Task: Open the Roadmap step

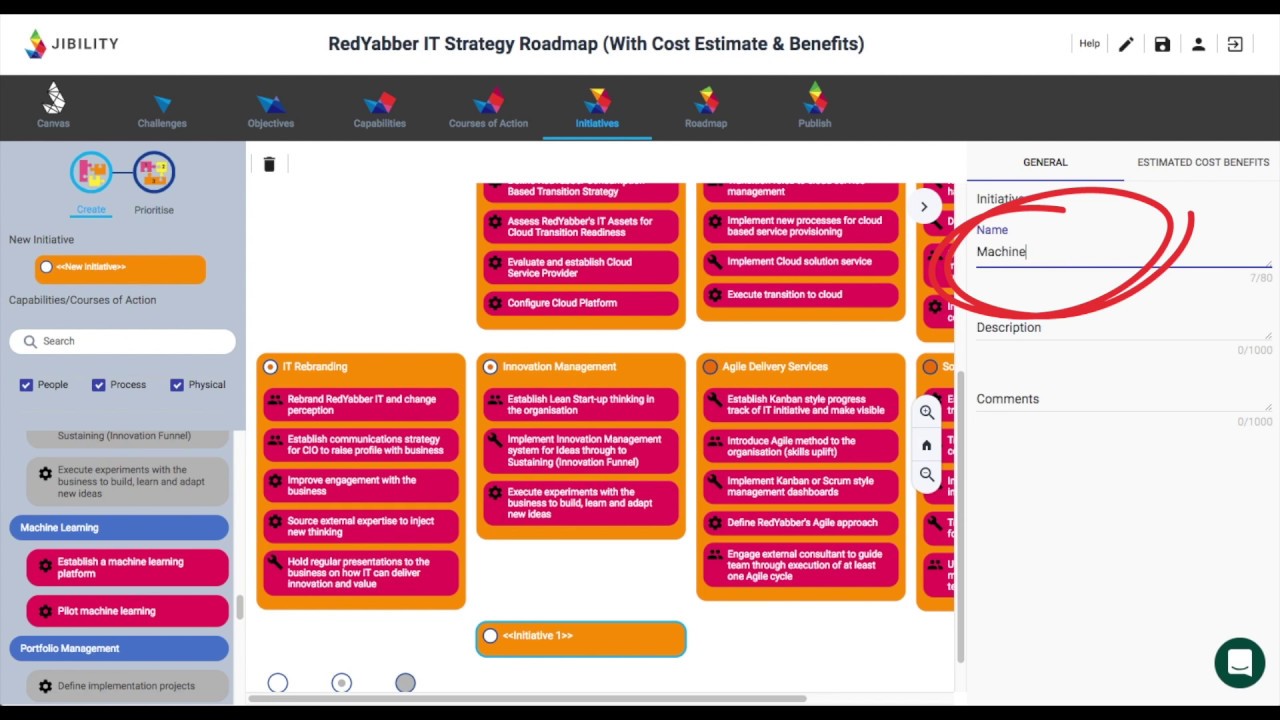Action: click(706, 108)
